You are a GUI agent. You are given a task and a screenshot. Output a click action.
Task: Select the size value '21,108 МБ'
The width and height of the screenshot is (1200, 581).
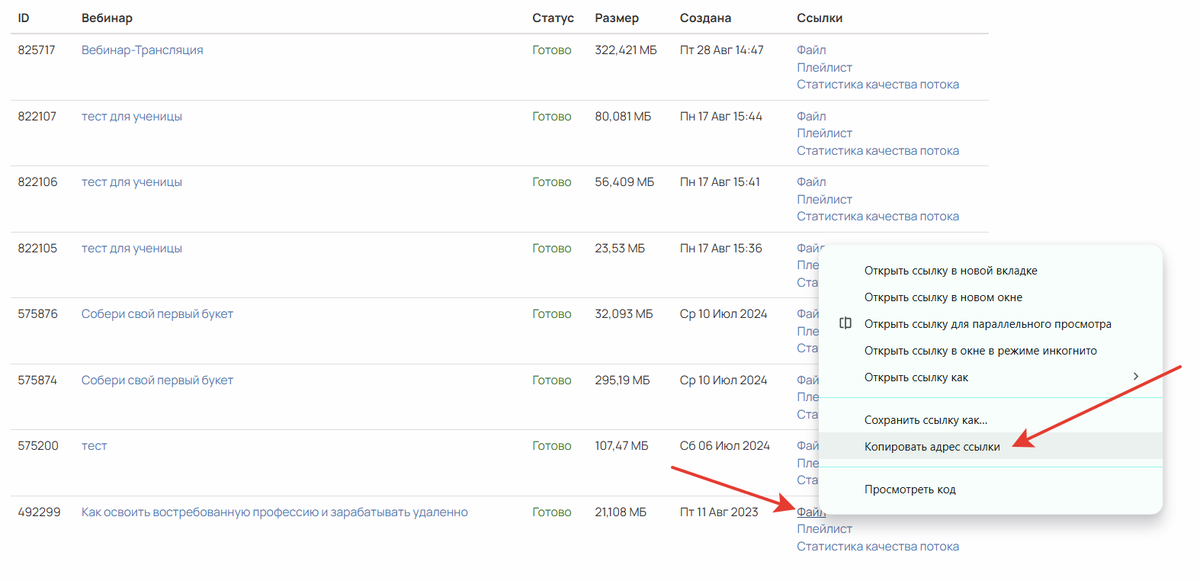621,512
